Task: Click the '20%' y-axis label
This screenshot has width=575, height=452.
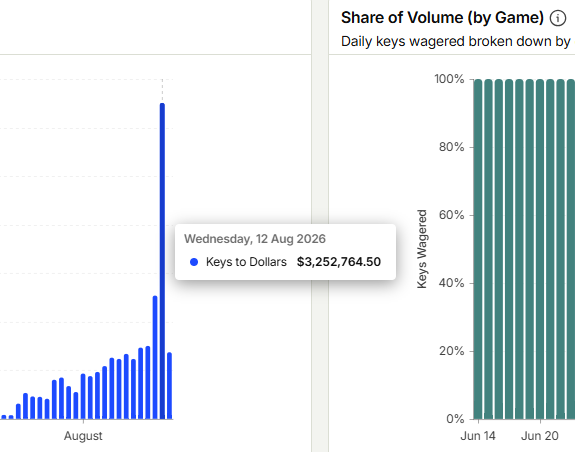Action: pyautogui.click(x=451, y=351)
